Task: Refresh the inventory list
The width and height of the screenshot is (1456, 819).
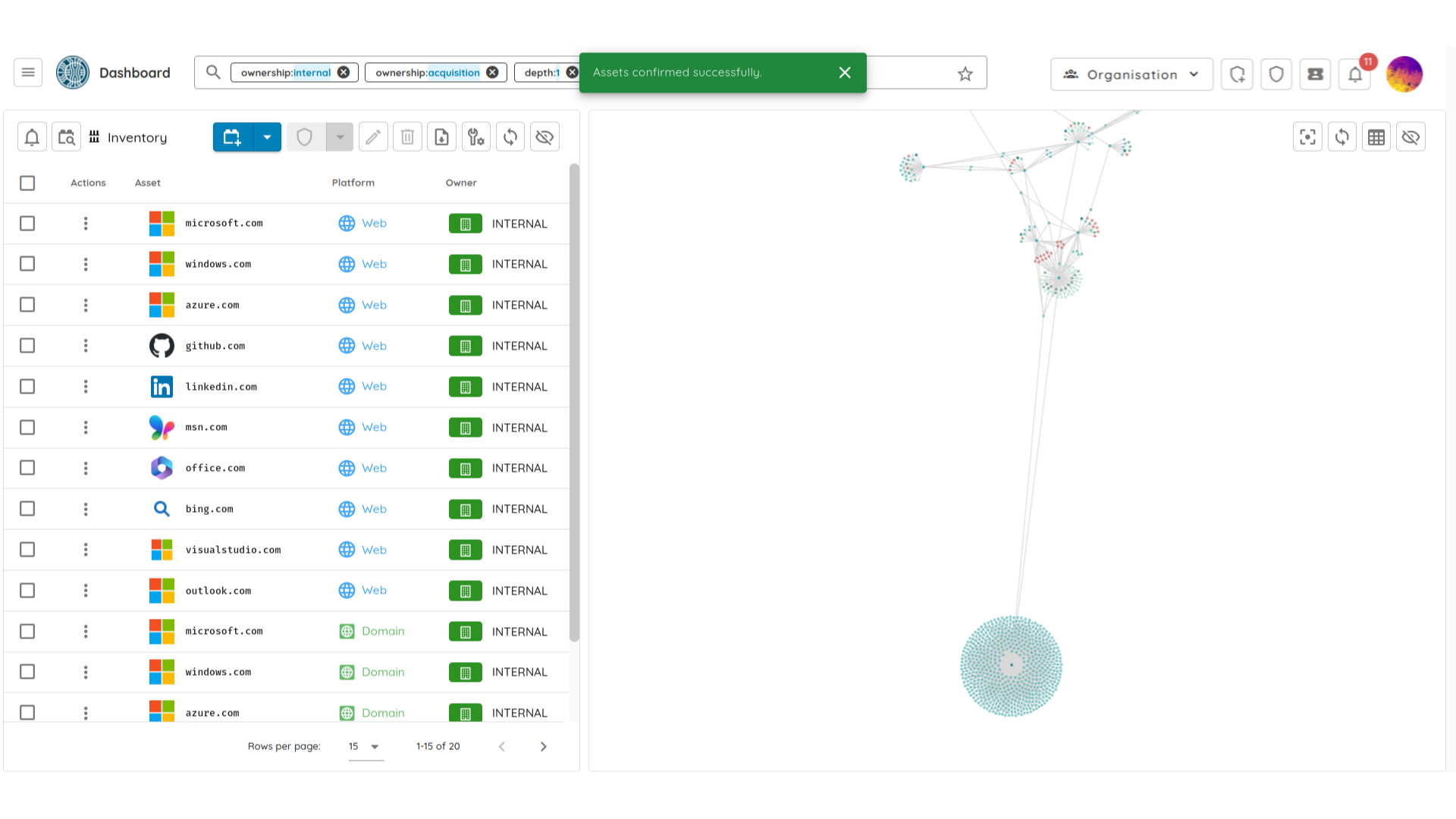Action: click(x=510, y=137)
